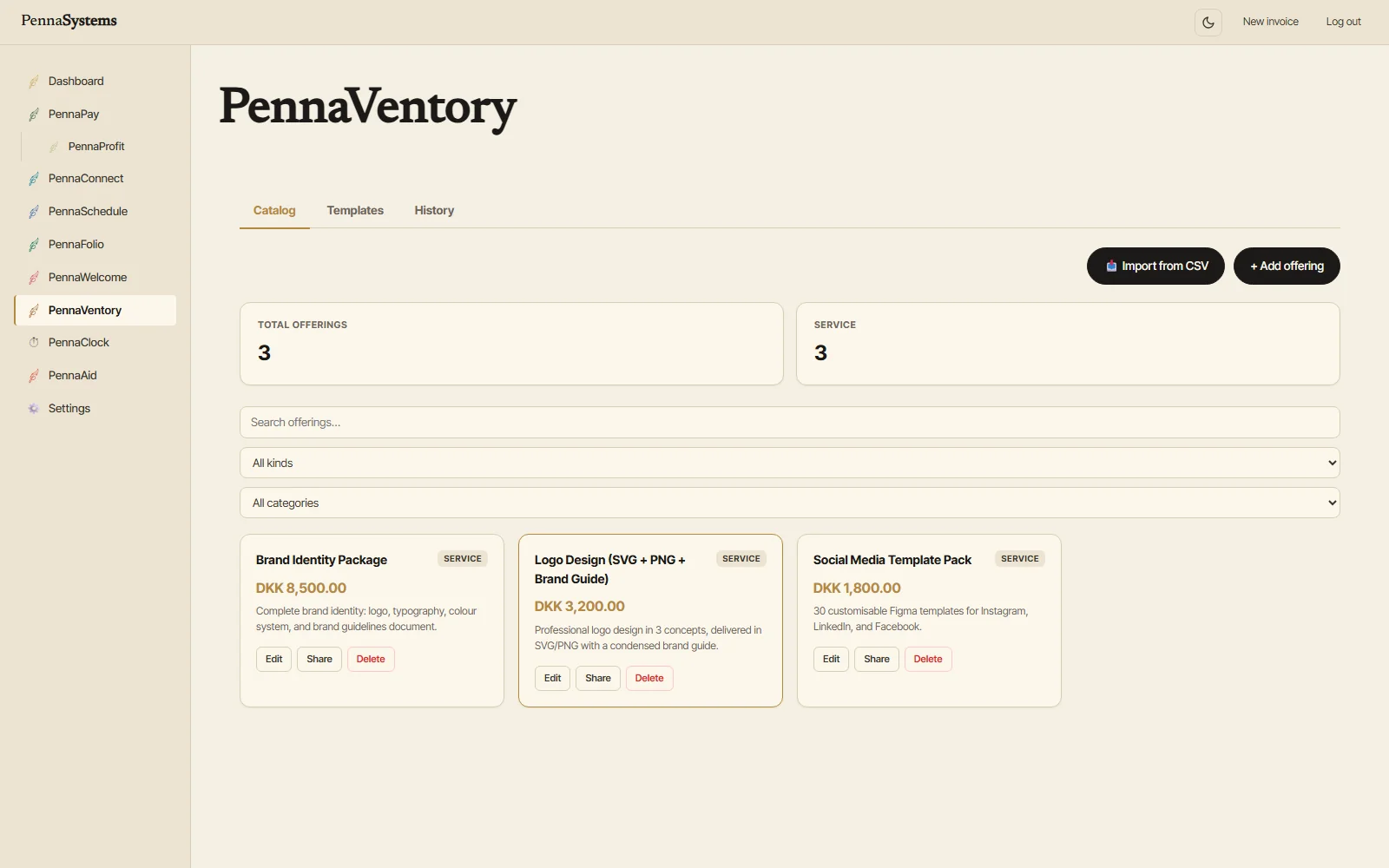Focus the Search offerings field

point(790,423)
